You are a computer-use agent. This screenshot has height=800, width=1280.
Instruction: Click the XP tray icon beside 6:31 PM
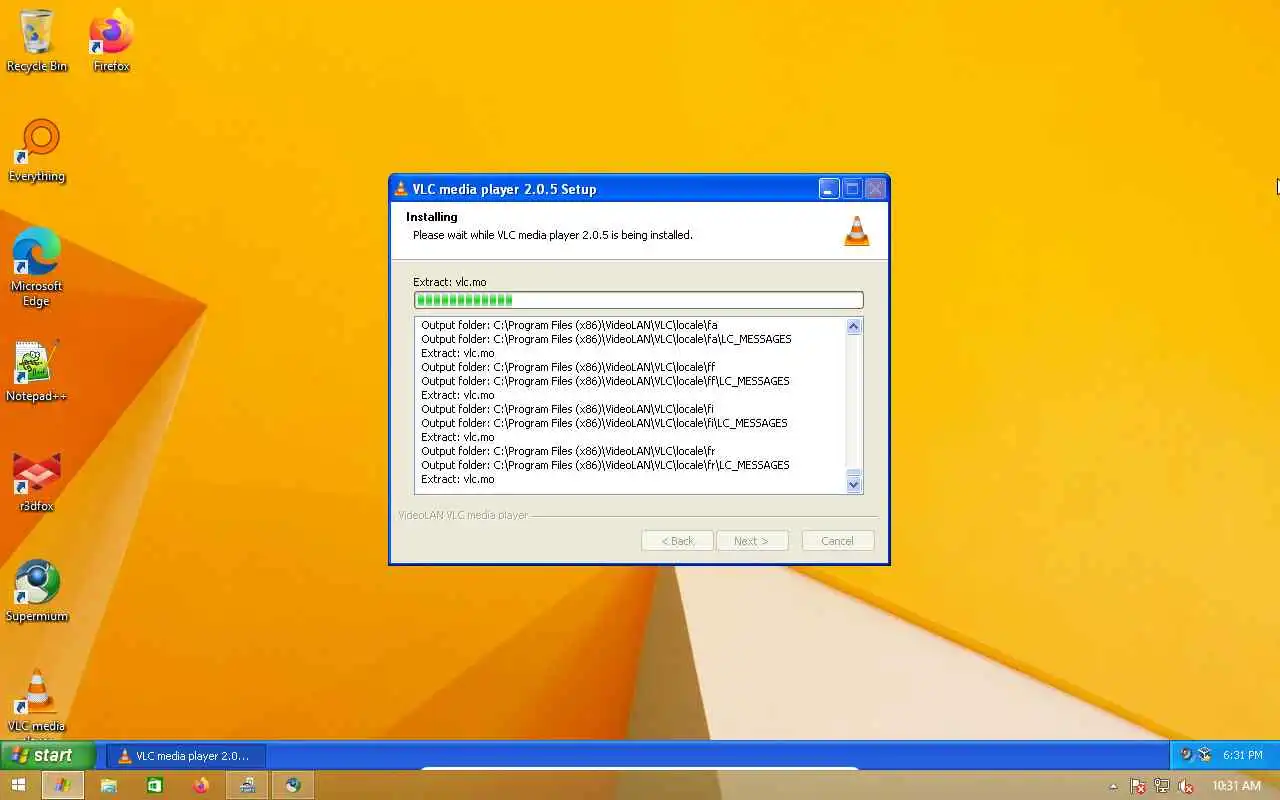(1205, 755)
